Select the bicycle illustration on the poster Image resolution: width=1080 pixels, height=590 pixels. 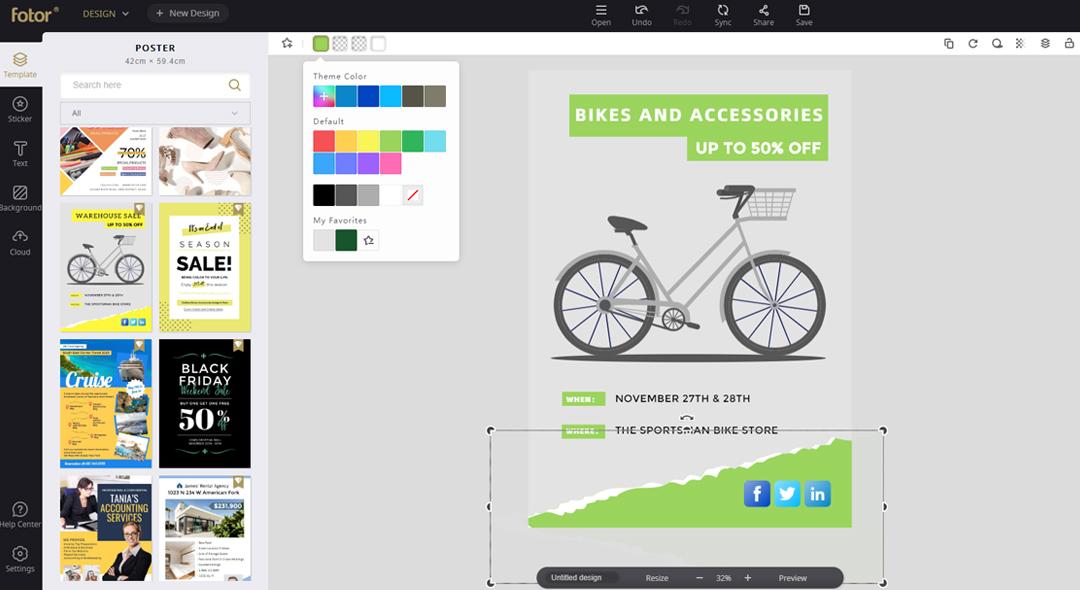(689, 272)
